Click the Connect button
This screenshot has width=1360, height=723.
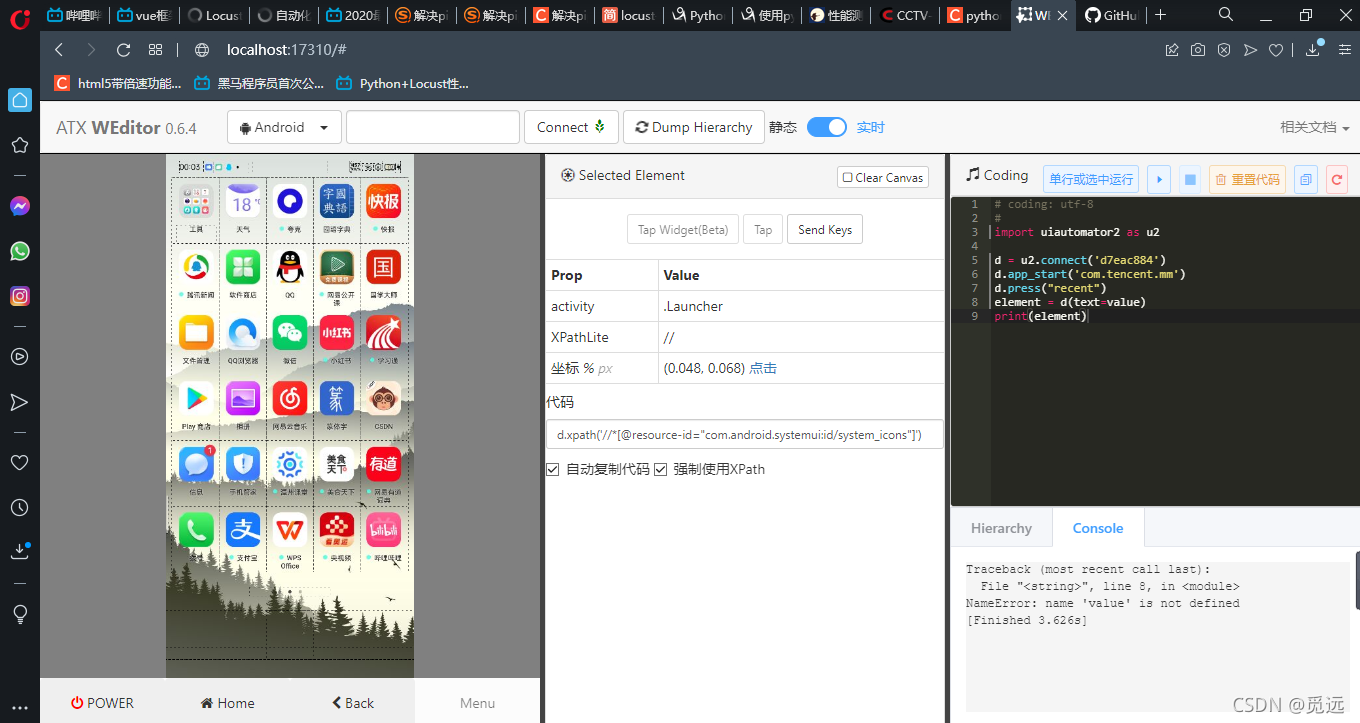(x=571, y=127)
